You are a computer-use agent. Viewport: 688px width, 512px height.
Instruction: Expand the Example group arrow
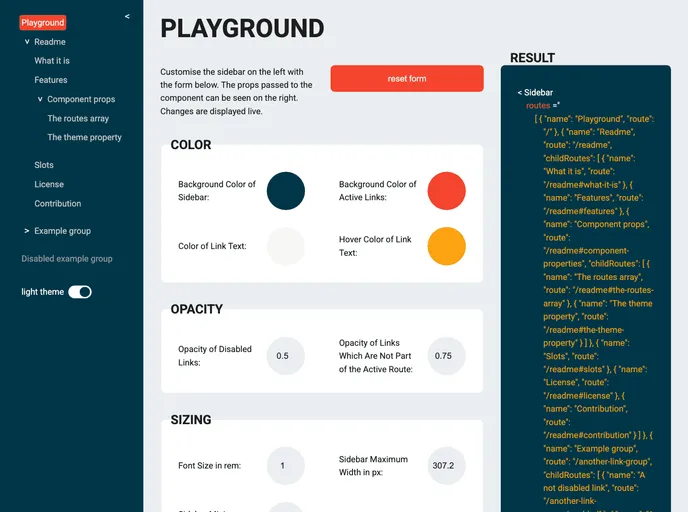[27, 231]
